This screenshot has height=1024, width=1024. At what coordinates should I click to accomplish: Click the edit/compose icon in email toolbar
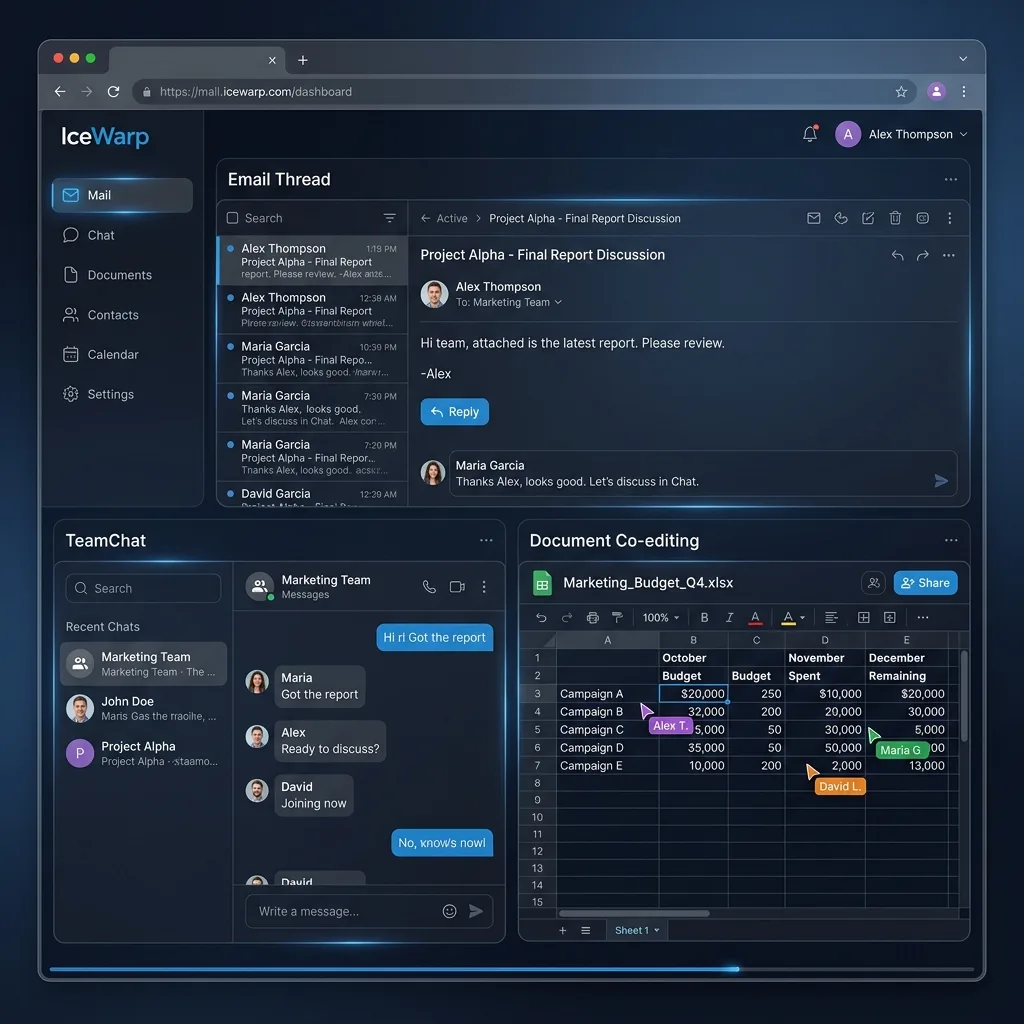tap(868, 218)
